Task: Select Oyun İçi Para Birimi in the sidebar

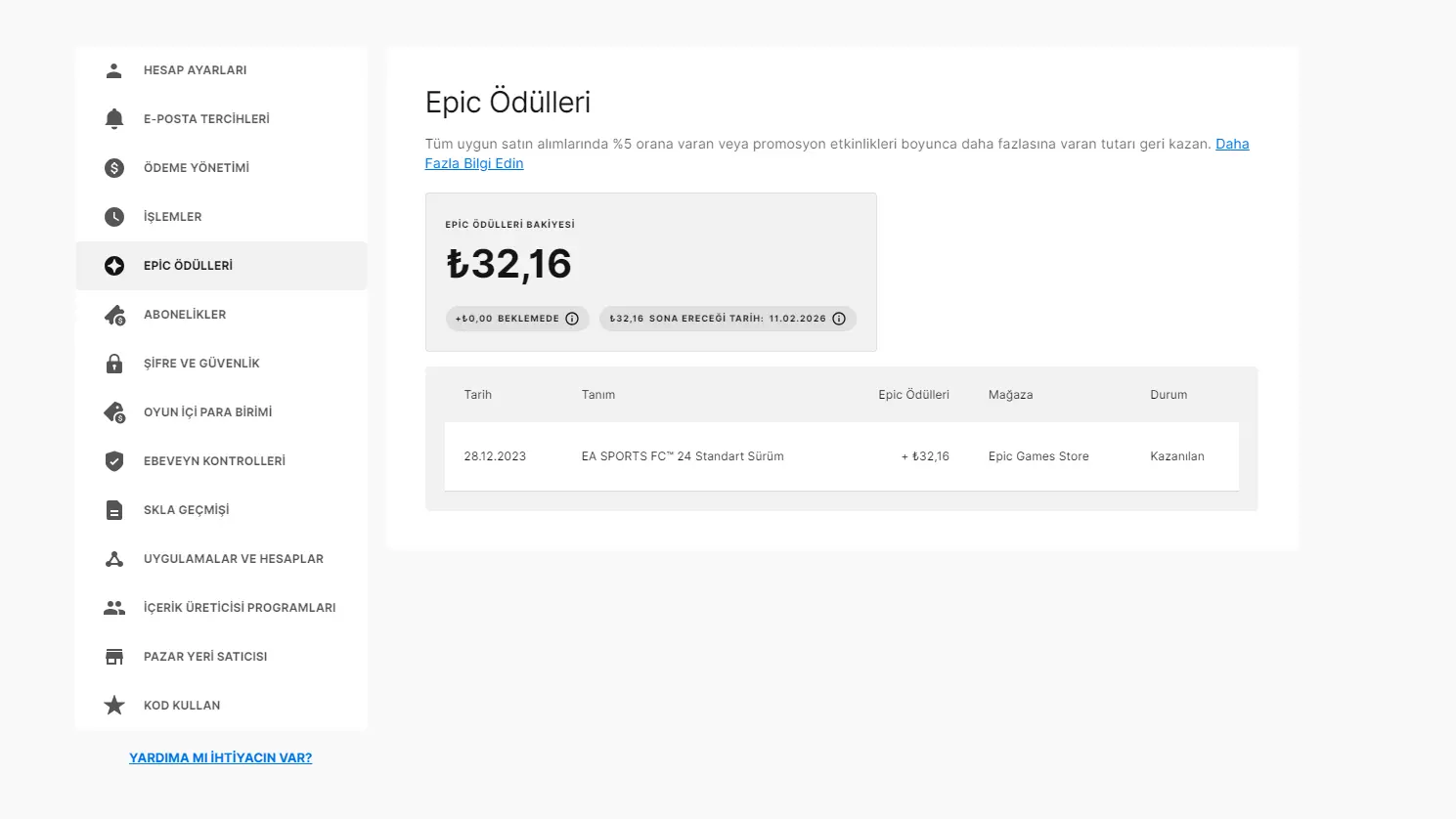Action: click(207, 411)
